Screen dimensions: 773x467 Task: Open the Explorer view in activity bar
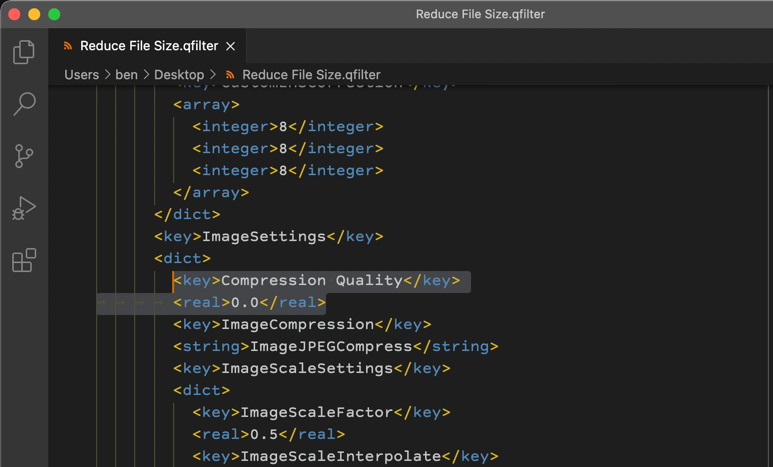(x=24, y=52)
